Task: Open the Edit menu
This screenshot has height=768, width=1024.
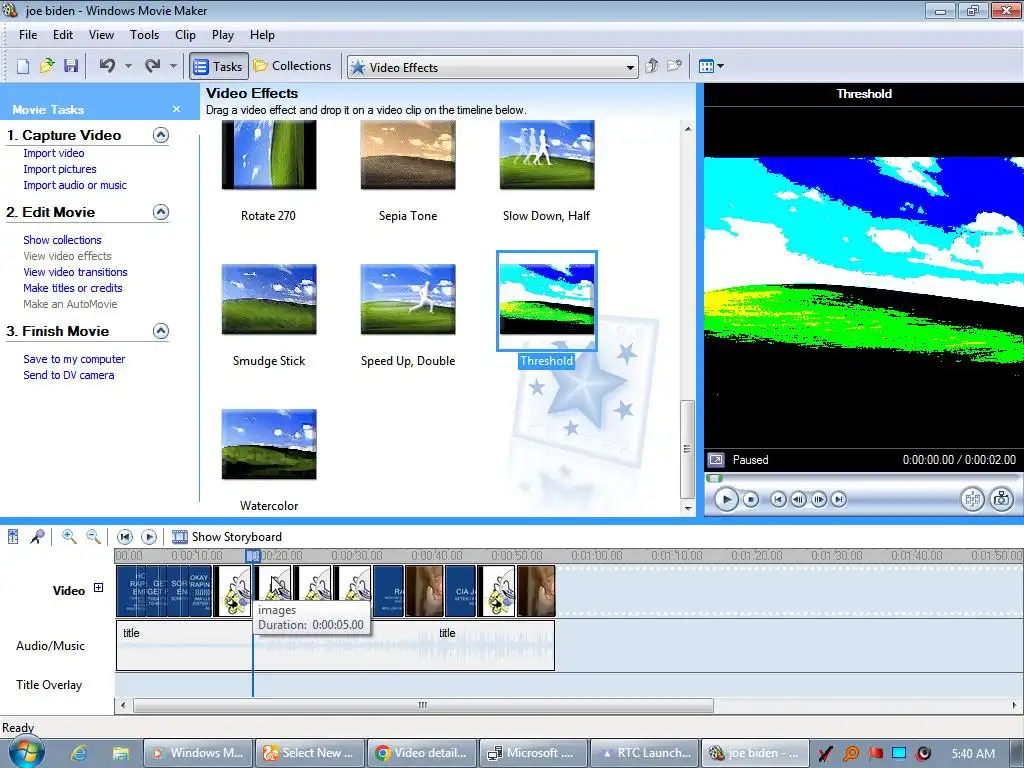Action: pos(63,35)
